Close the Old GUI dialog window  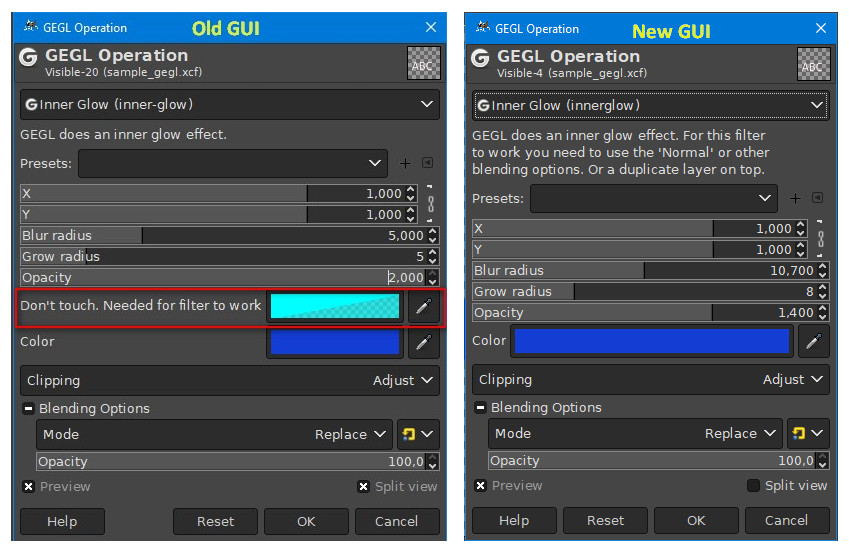pos(431,27)
